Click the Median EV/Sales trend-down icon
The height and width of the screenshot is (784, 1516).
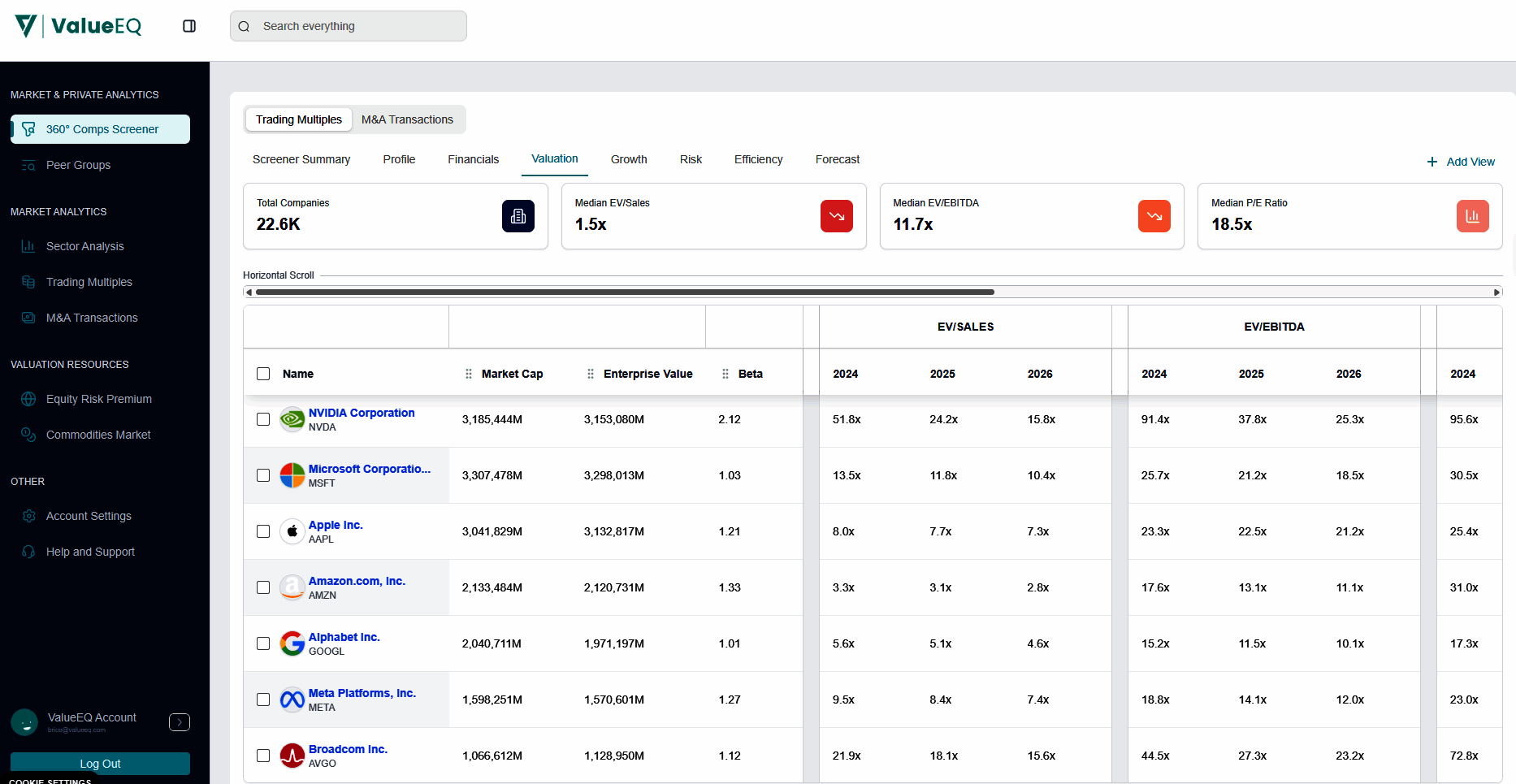[x=836, y=216]
